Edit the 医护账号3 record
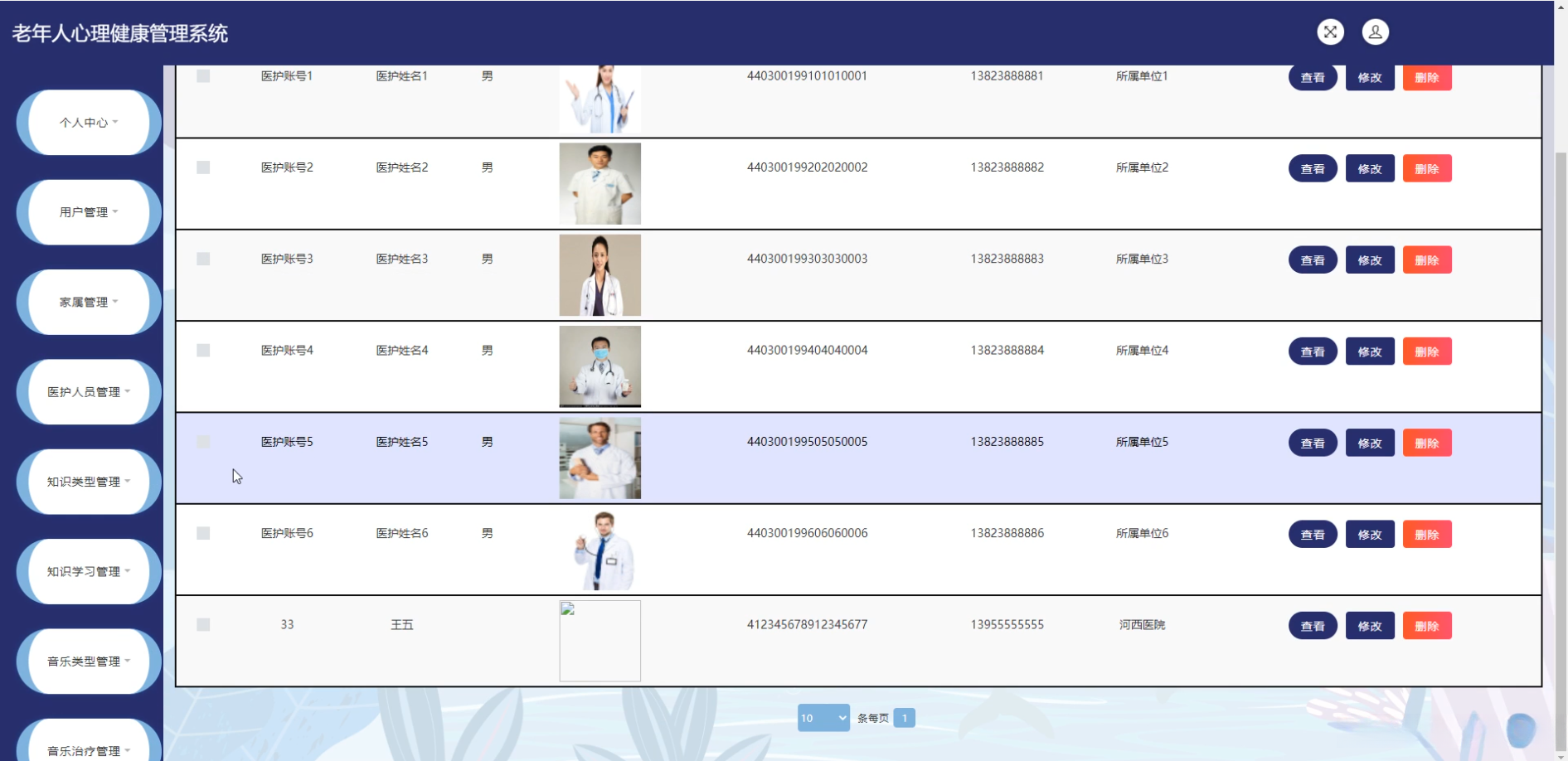Viewport: 1568px width, 761px height. (1370, 260)
